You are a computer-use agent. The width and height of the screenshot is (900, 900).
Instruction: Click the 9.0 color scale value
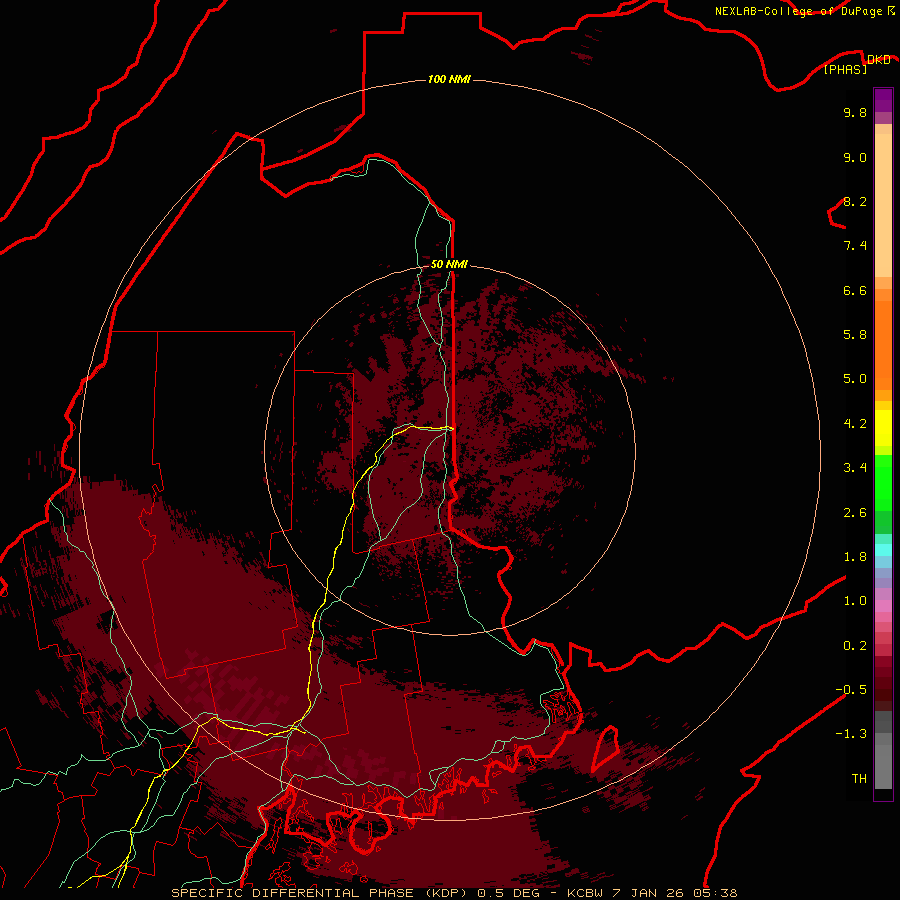point(855,157)
